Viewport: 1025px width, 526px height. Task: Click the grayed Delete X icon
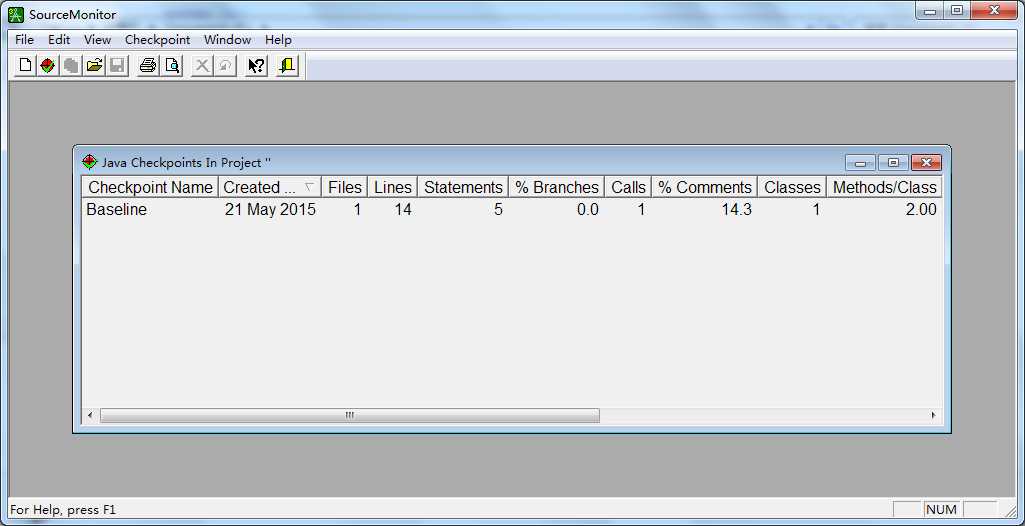(x=203, y=65)
